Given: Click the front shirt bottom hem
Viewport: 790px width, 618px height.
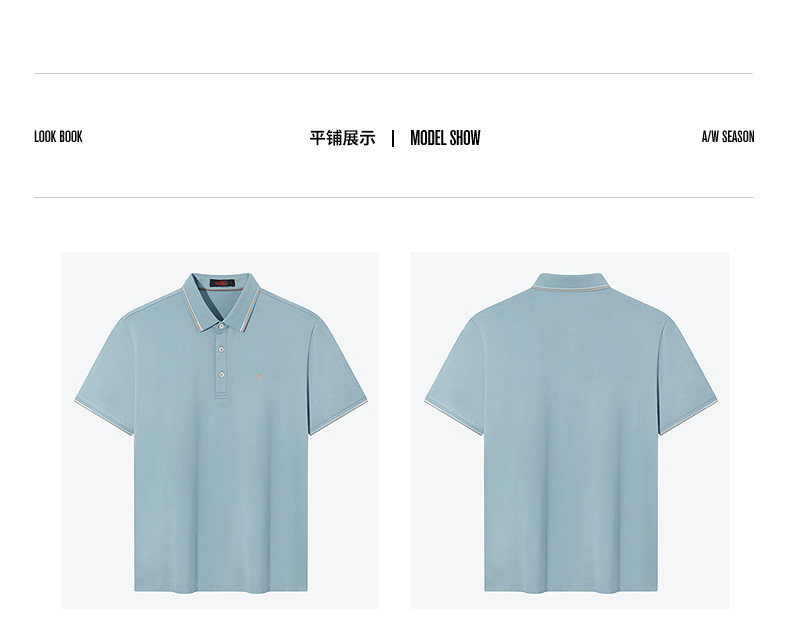Looking at the screenshot, I should 221,588.
